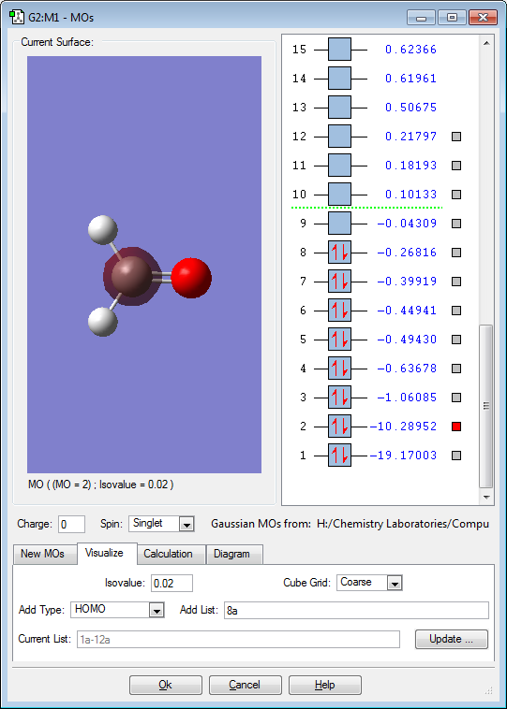Screen dimensions: 507x709
Task: Toggle the red surface marker for MO 2
Action: click(x=456, y=426)
